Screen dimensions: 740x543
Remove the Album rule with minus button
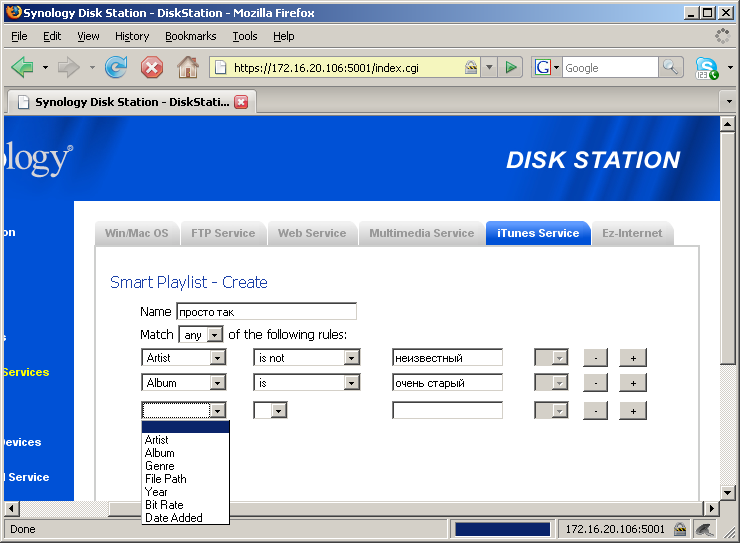tap(596, 383)
